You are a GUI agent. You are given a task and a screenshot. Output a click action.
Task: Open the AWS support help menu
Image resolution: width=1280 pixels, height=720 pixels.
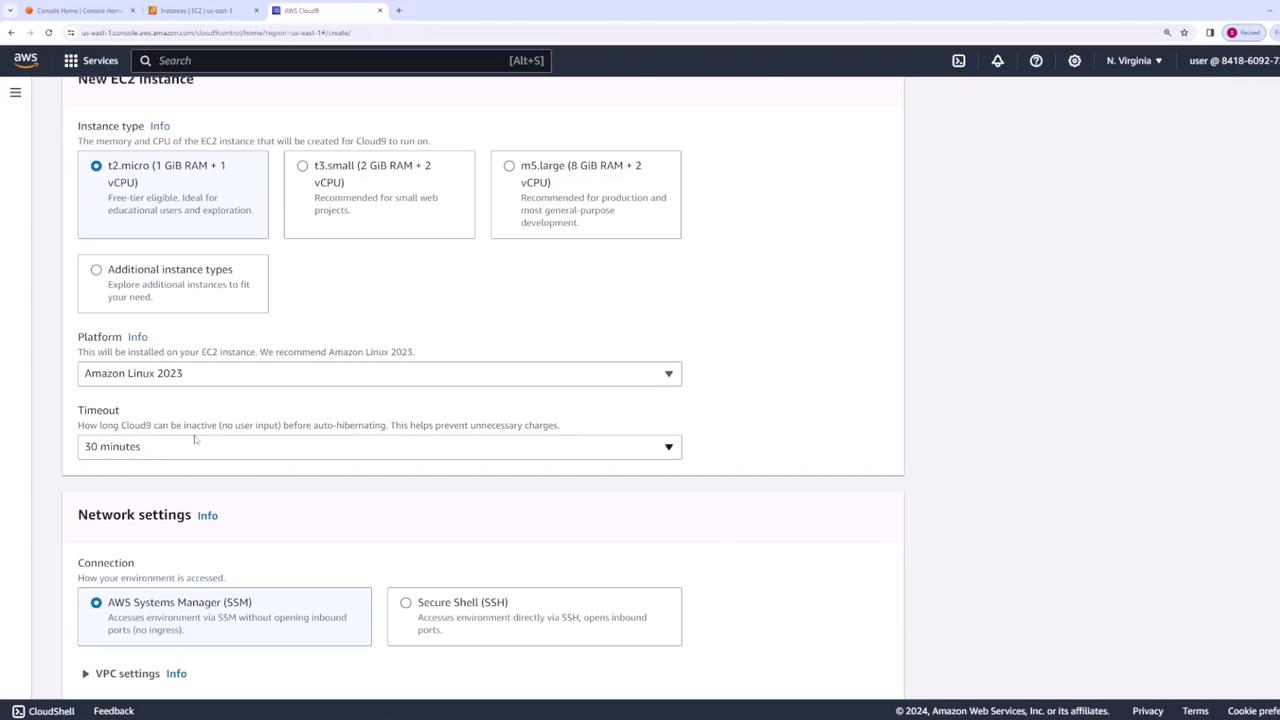pos(1036,61)
